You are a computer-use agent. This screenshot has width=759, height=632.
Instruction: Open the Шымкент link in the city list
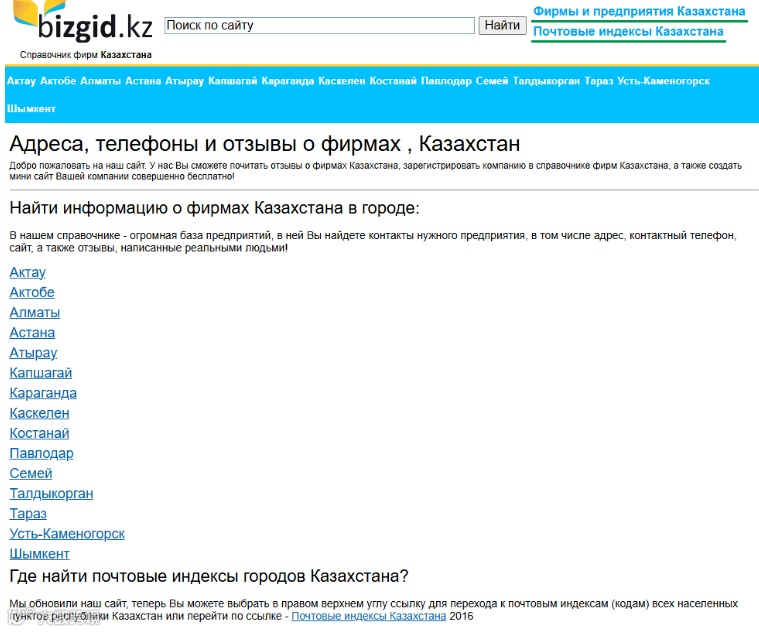(40, 554)
